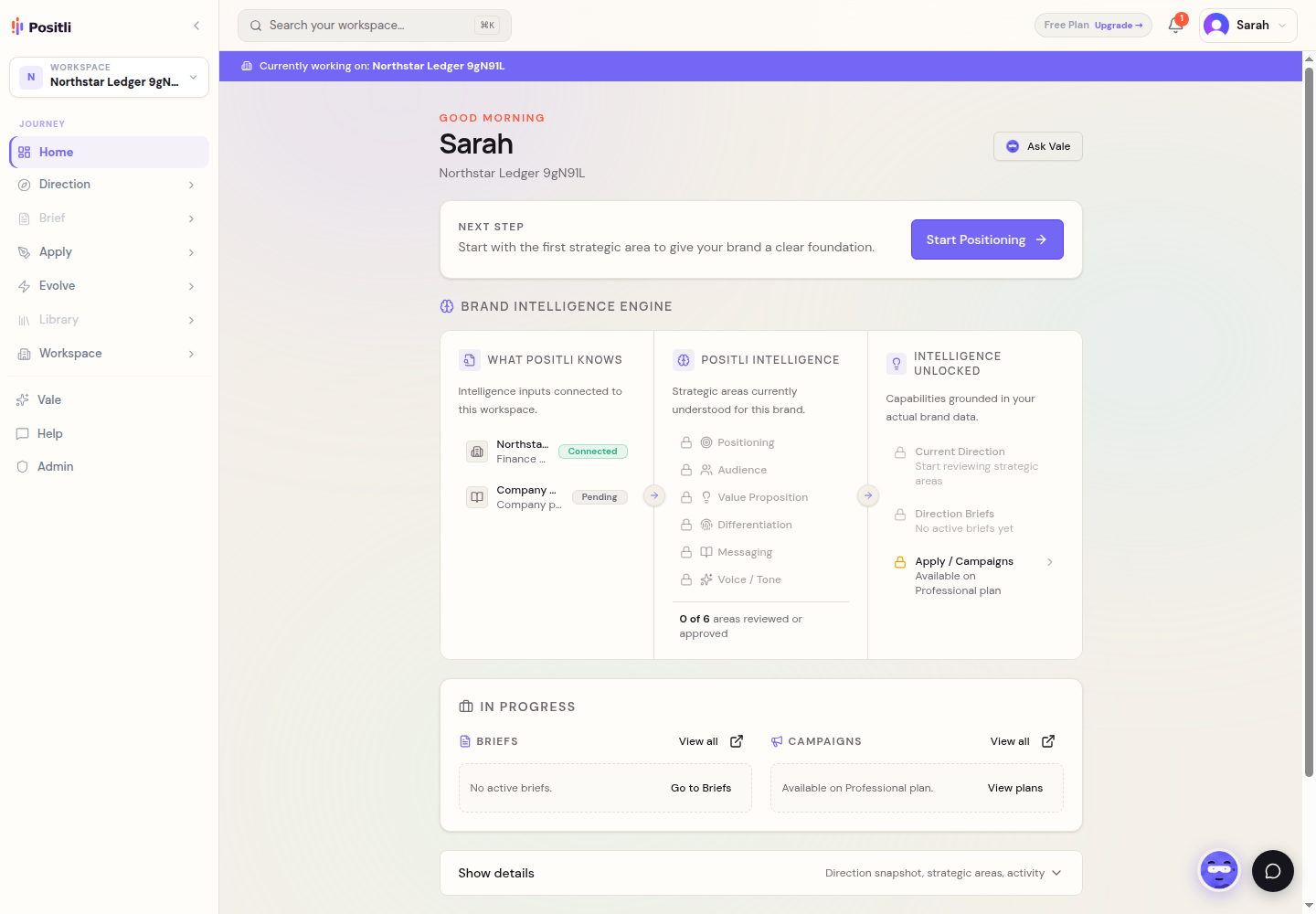The width and height of the screenshot is (1316, 914).
Task: Click the Briefs View all external-link icon
Action: tap(737, 741)
